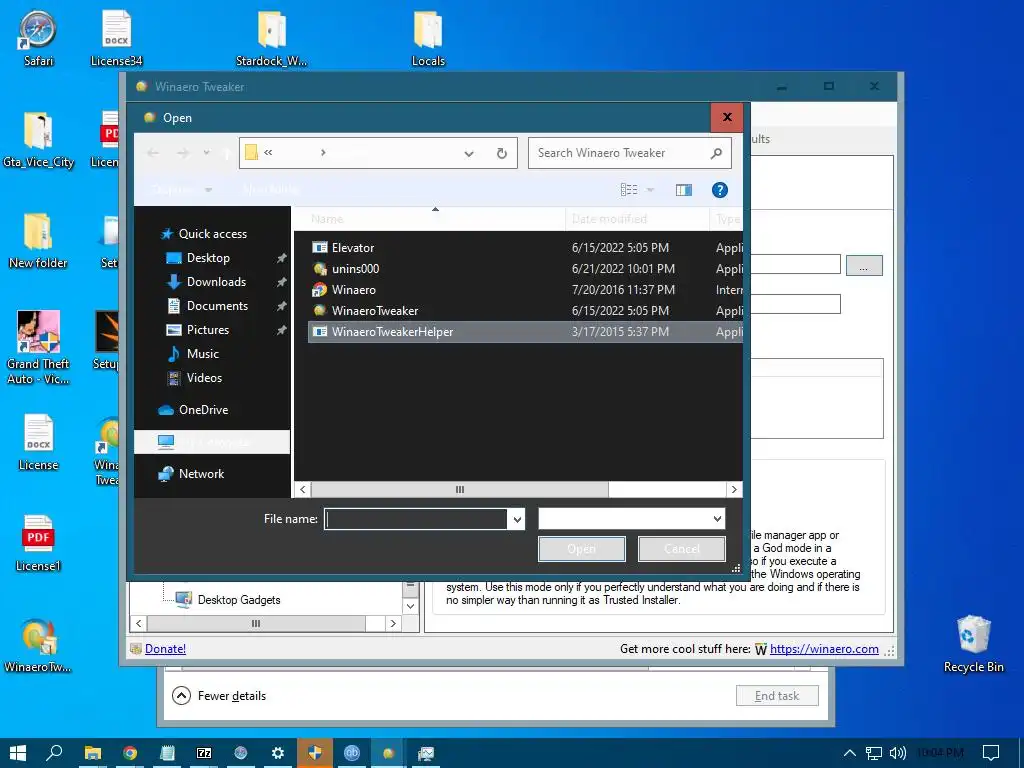The height and width of the screenshot is (768, 1024).
Task: Expand the File name dropdown list
Action: [x=517, y=520]
